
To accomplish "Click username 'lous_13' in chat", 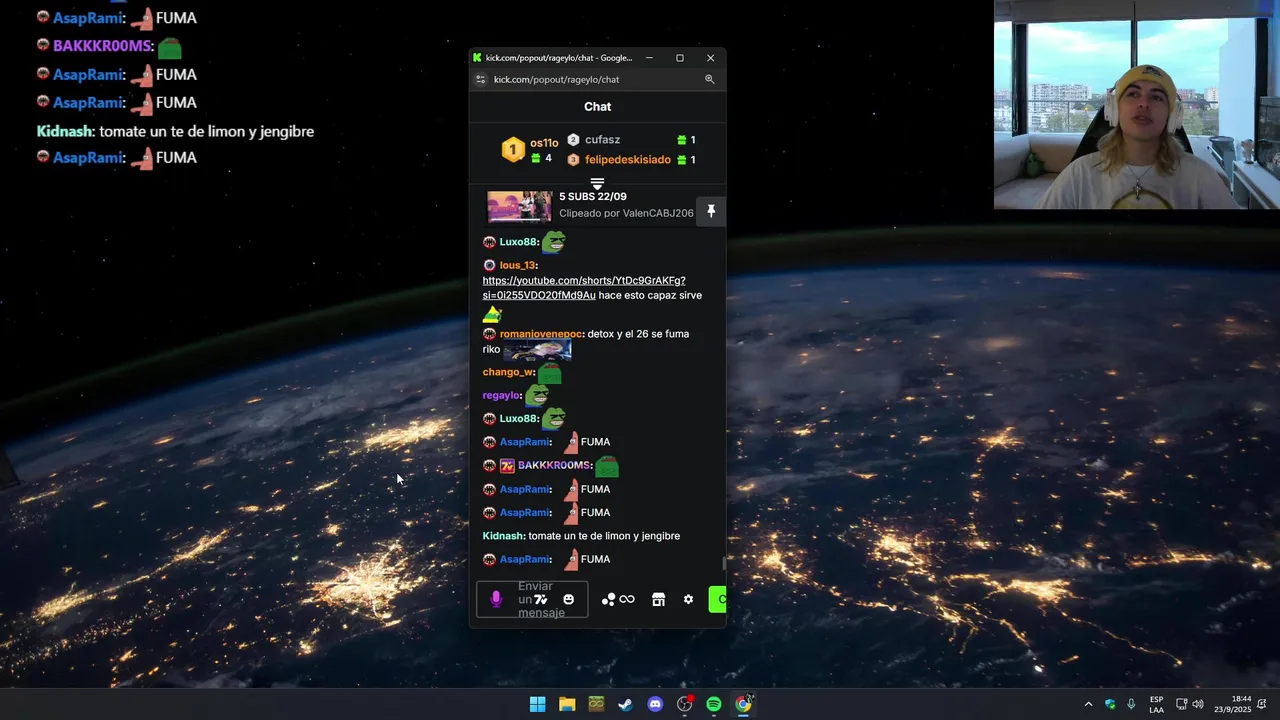I will pyautogui.click(x=517, y=265).
